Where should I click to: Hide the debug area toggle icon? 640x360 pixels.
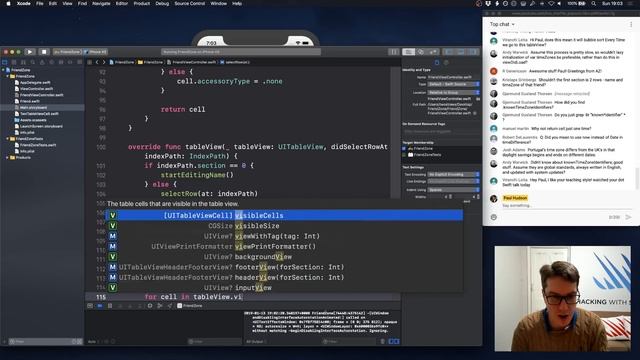coord(90,306)
